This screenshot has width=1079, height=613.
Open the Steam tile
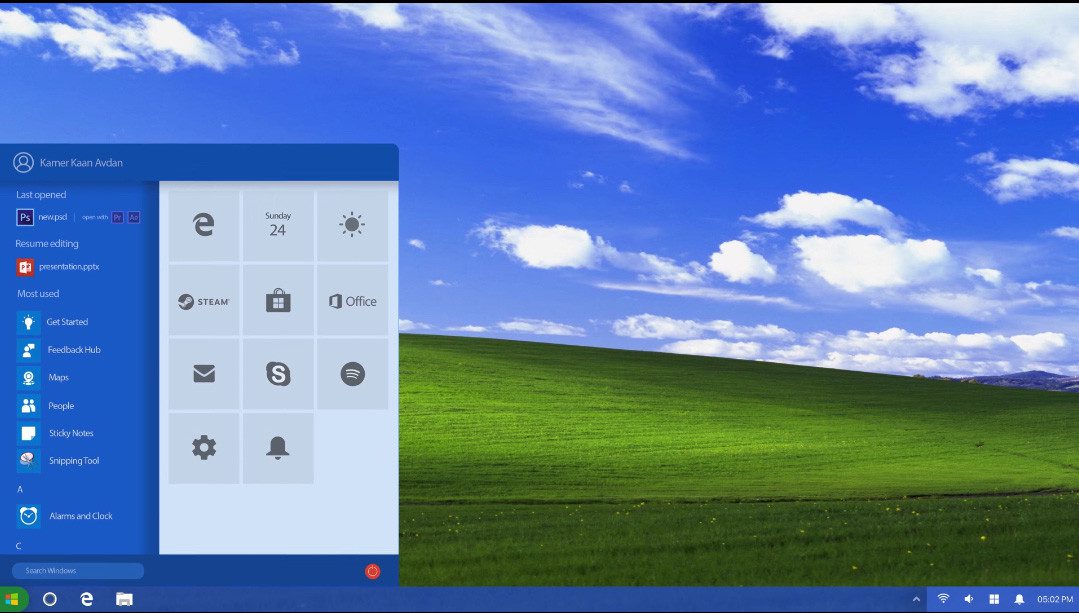[x=203, y=299]
